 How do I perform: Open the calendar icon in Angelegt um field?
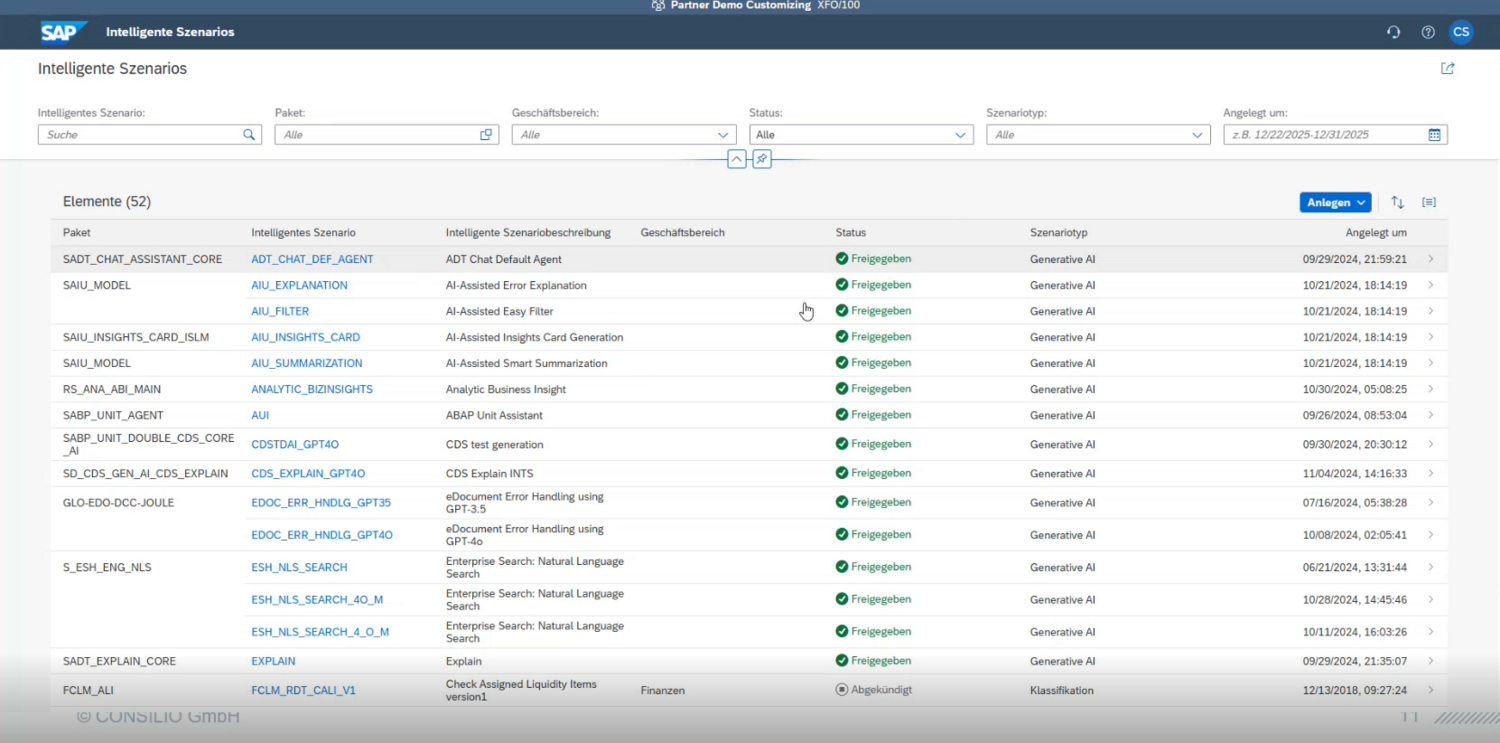point(1434,135)
